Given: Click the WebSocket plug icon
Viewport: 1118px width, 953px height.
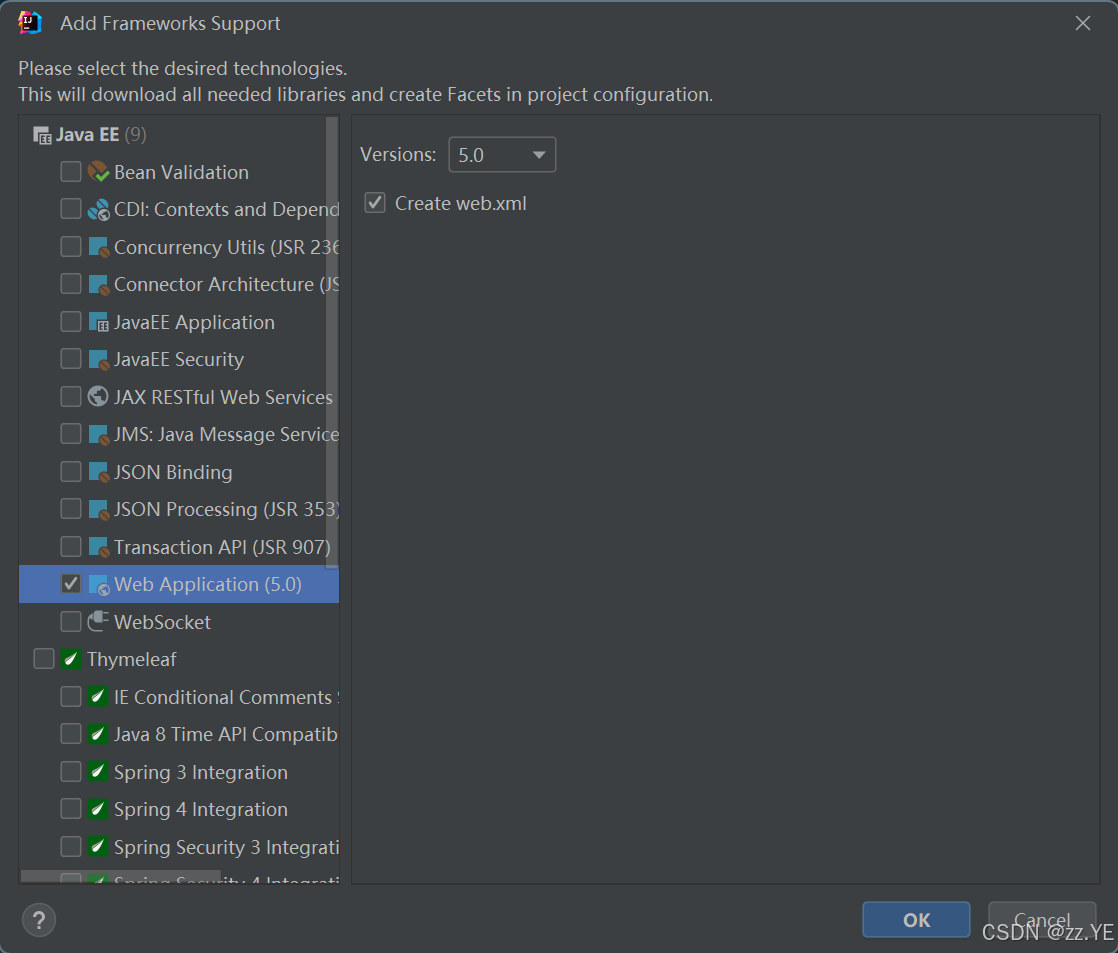Looking at the screenshot, I should tap(98, 622).
